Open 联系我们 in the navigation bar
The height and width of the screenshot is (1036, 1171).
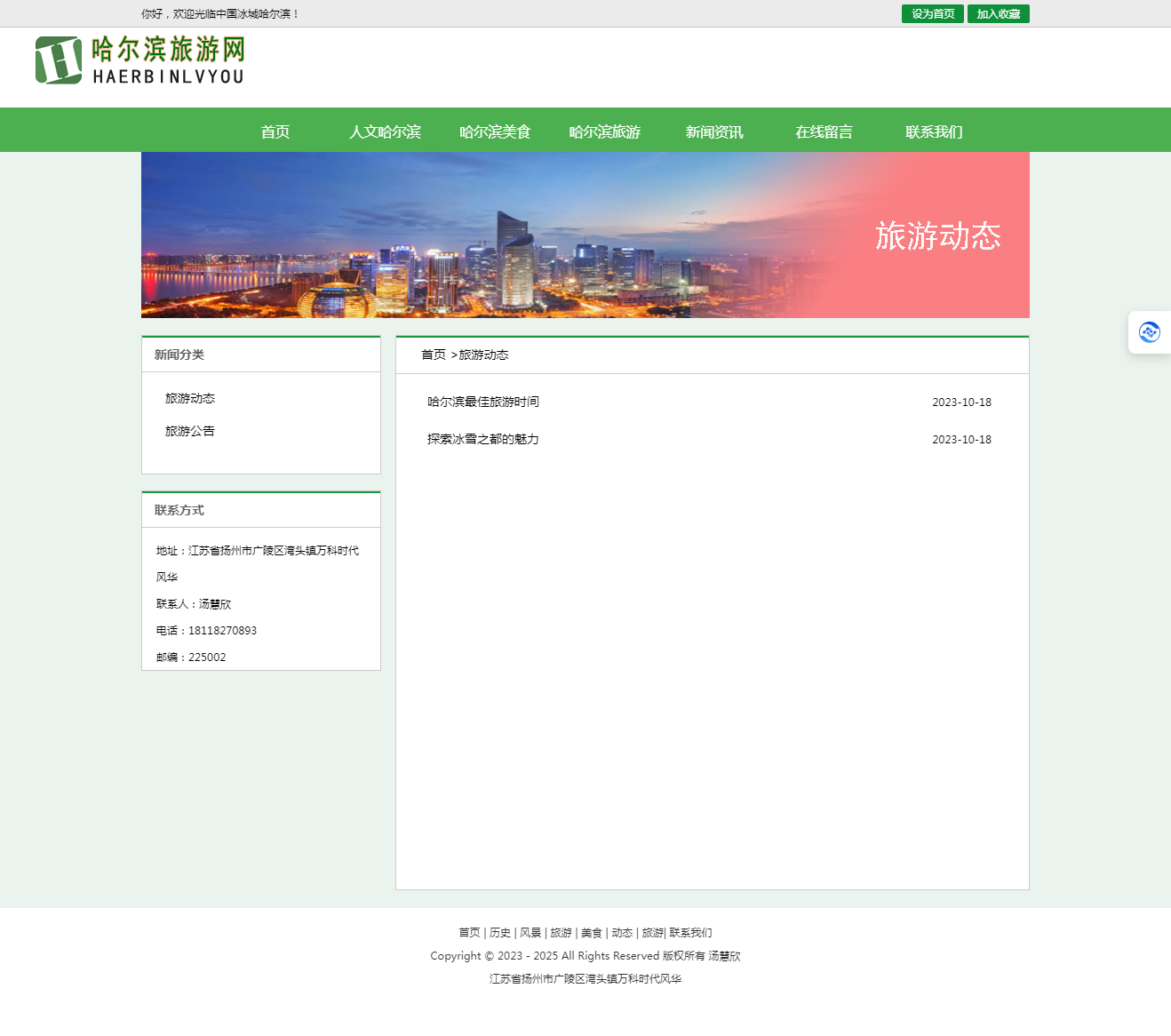point(934,131)
